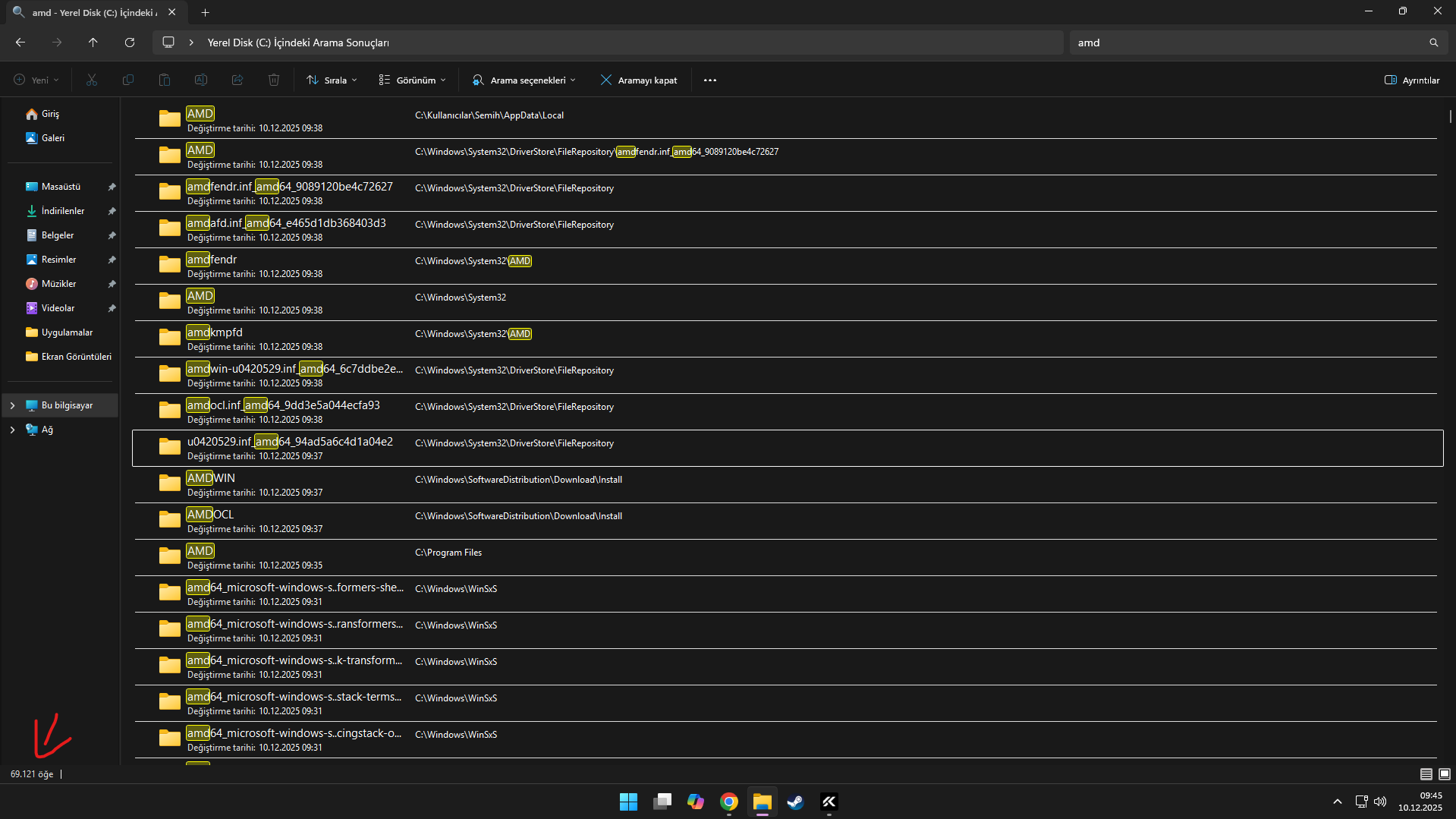The height and width of the screenshot is (819, 1456).
Task: Select the AMDOCL folder result
Action: coord(788,521)
